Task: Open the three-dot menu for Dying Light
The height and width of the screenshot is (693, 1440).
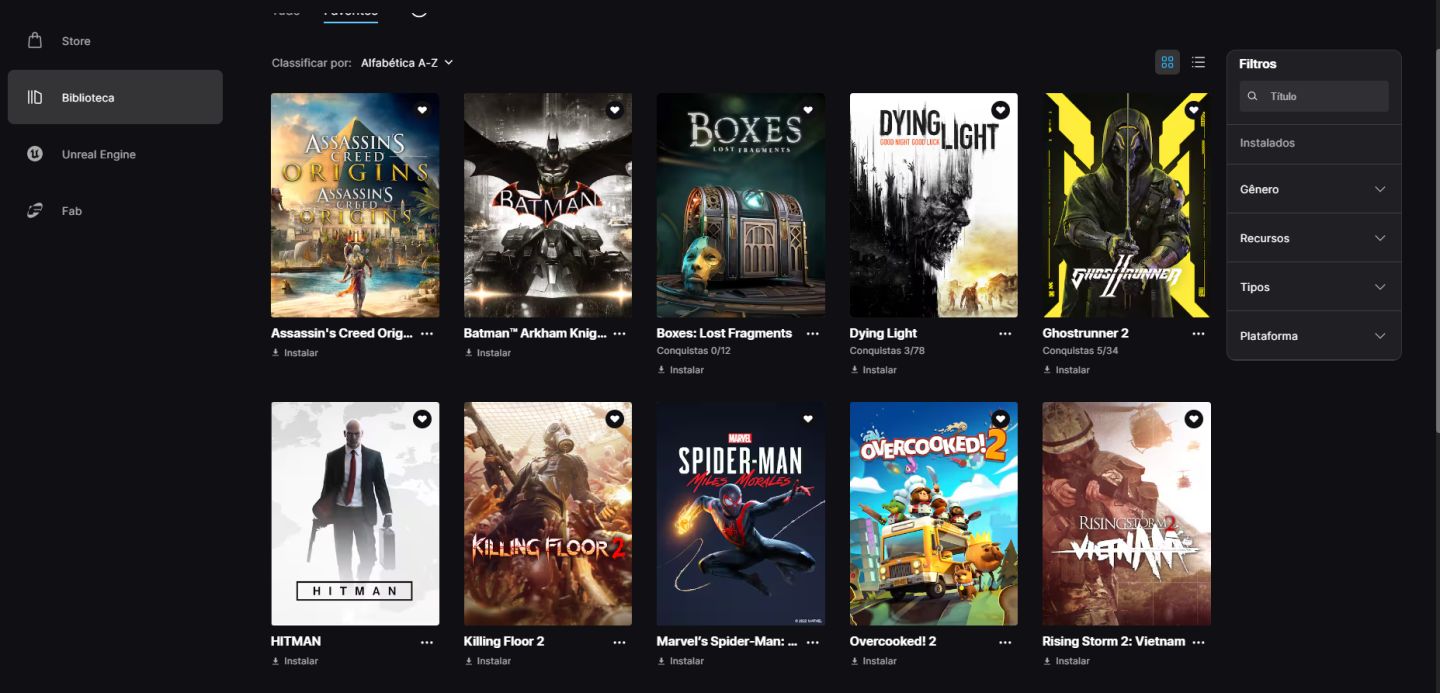Action: [1006, 333]
